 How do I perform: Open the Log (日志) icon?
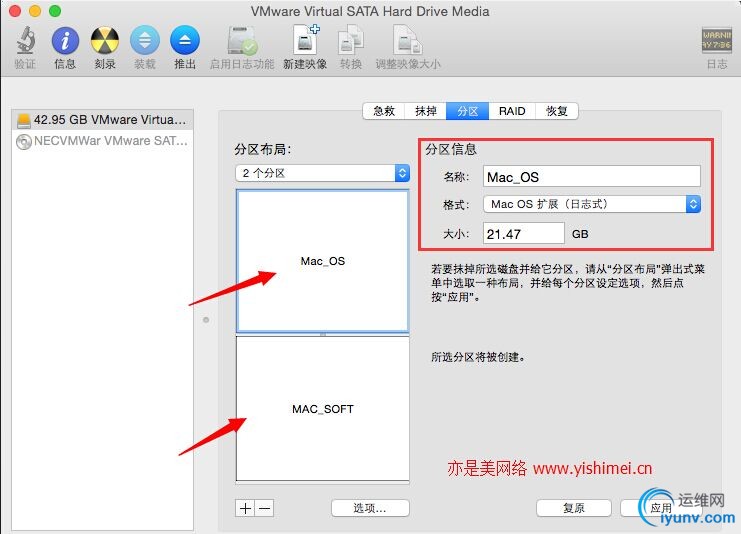[x=716, y=41]
